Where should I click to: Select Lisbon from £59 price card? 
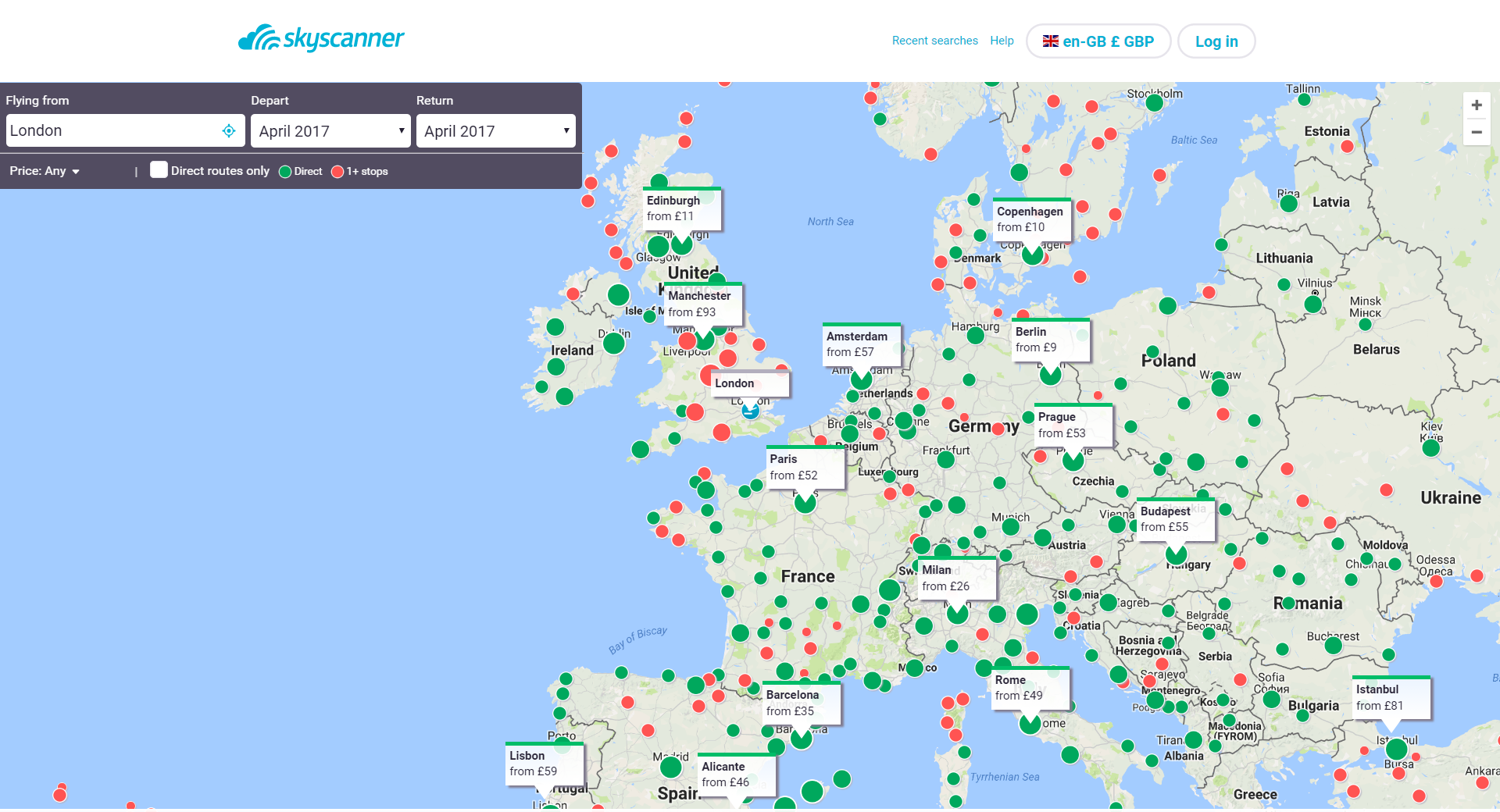545,764
